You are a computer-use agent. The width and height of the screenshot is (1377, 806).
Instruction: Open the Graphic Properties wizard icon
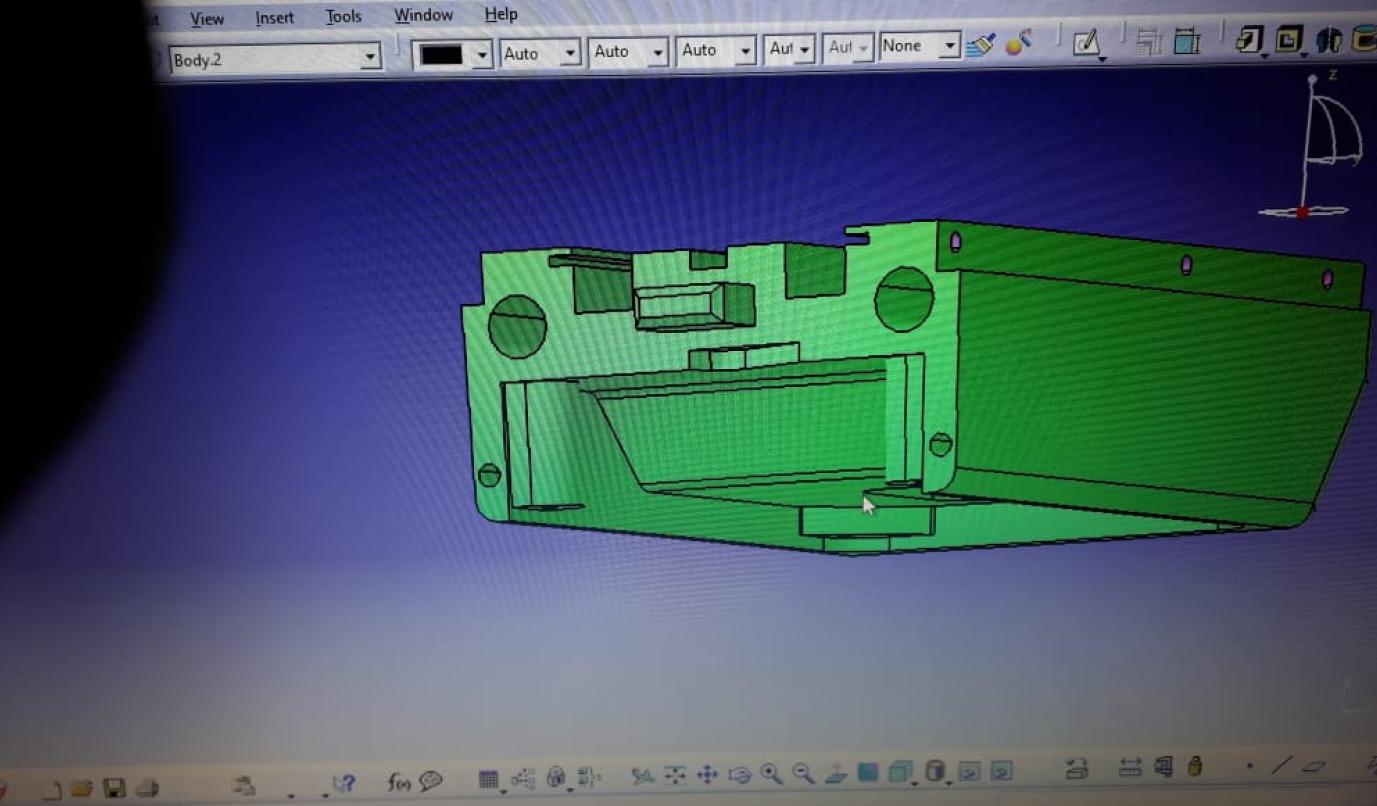point(1019,43)
